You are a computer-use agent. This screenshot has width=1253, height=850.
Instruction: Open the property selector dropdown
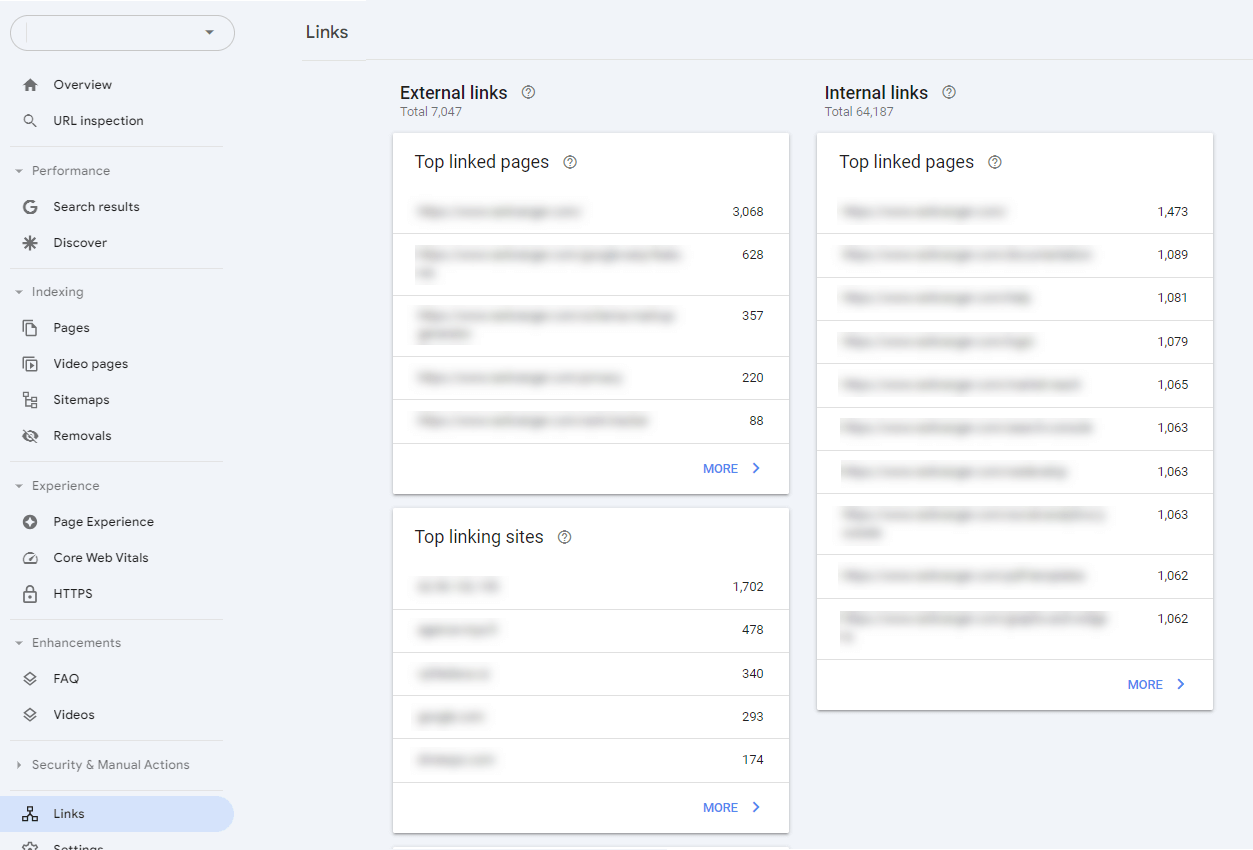coord(209,33)
